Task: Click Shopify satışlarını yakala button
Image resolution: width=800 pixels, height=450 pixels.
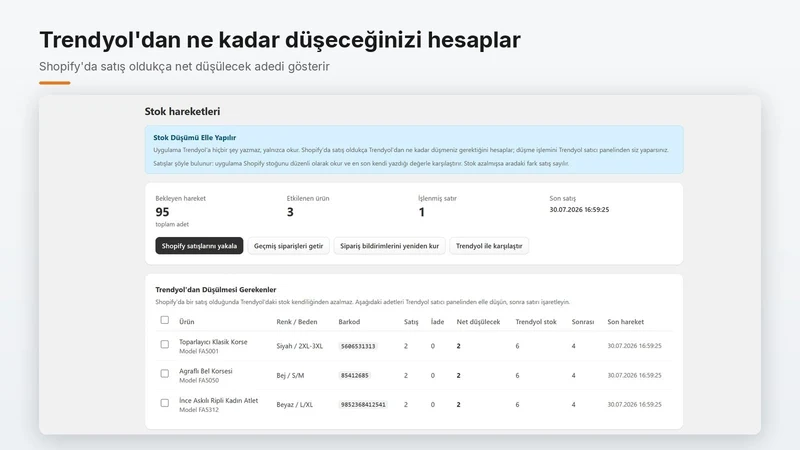Action: click(199, 246)
